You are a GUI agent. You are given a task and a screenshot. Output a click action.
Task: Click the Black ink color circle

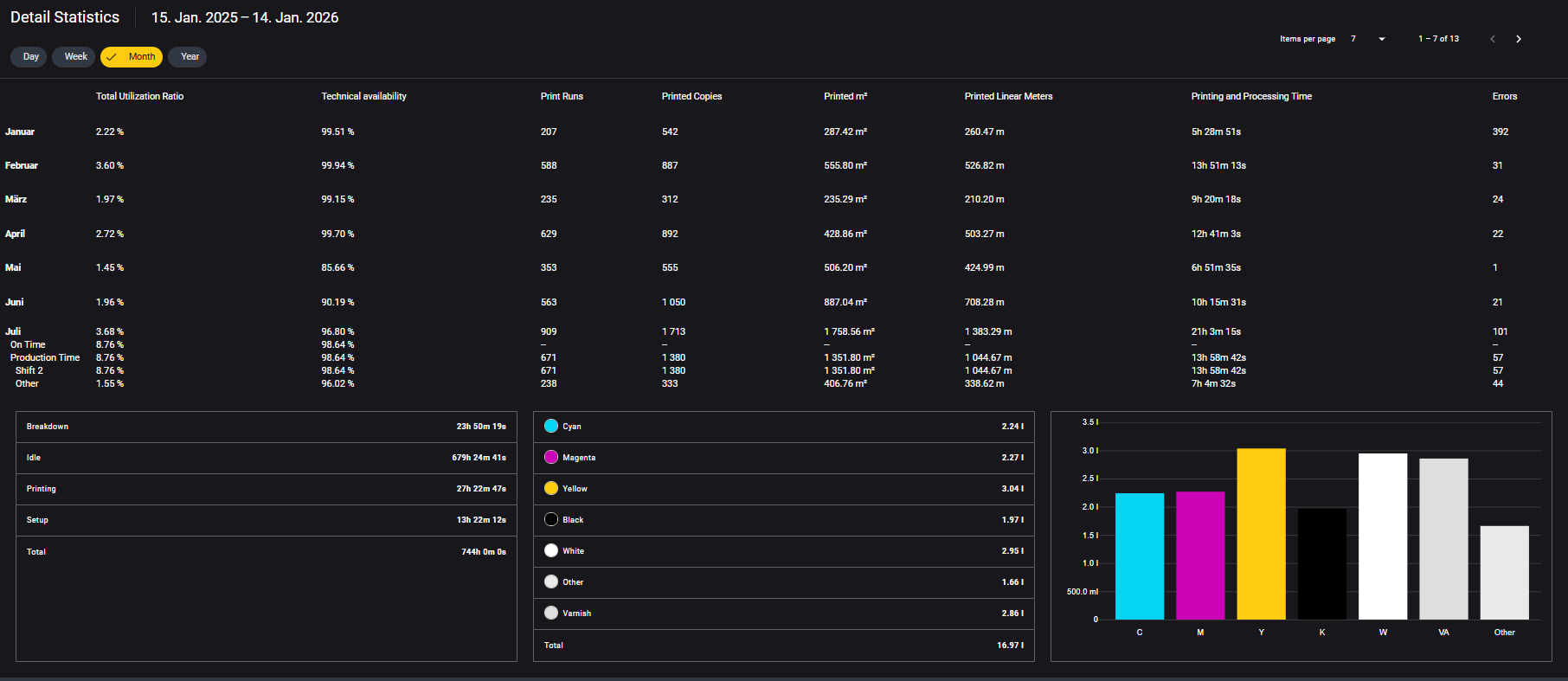coord(551,520)
